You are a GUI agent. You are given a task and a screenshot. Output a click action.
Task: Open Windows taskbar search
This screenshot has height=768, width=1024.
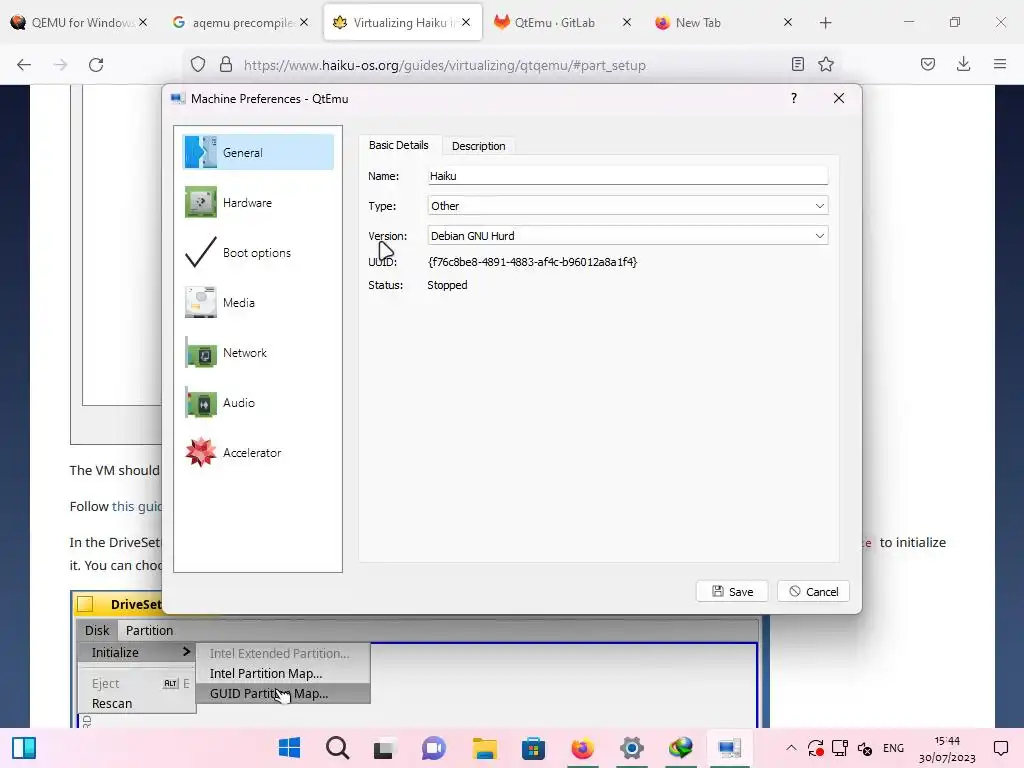click(x=338, y=748)
